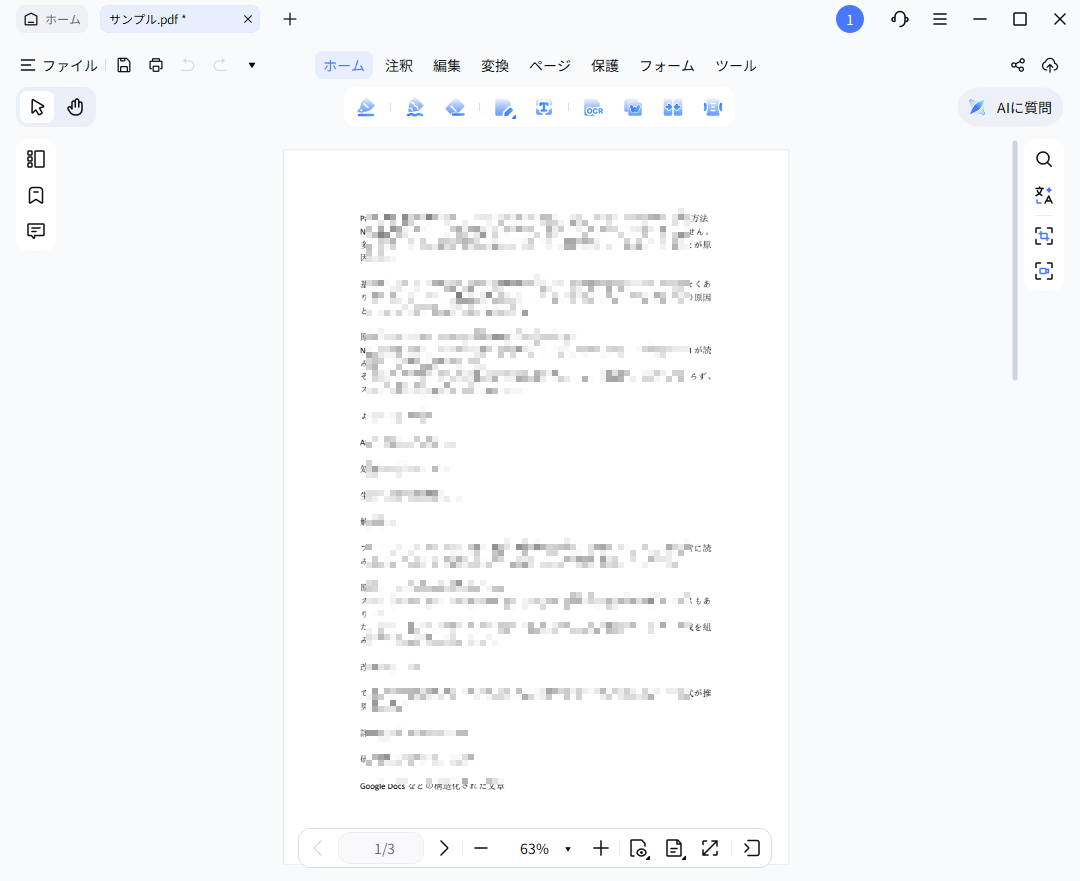Select the add text tool

(544, 107)
